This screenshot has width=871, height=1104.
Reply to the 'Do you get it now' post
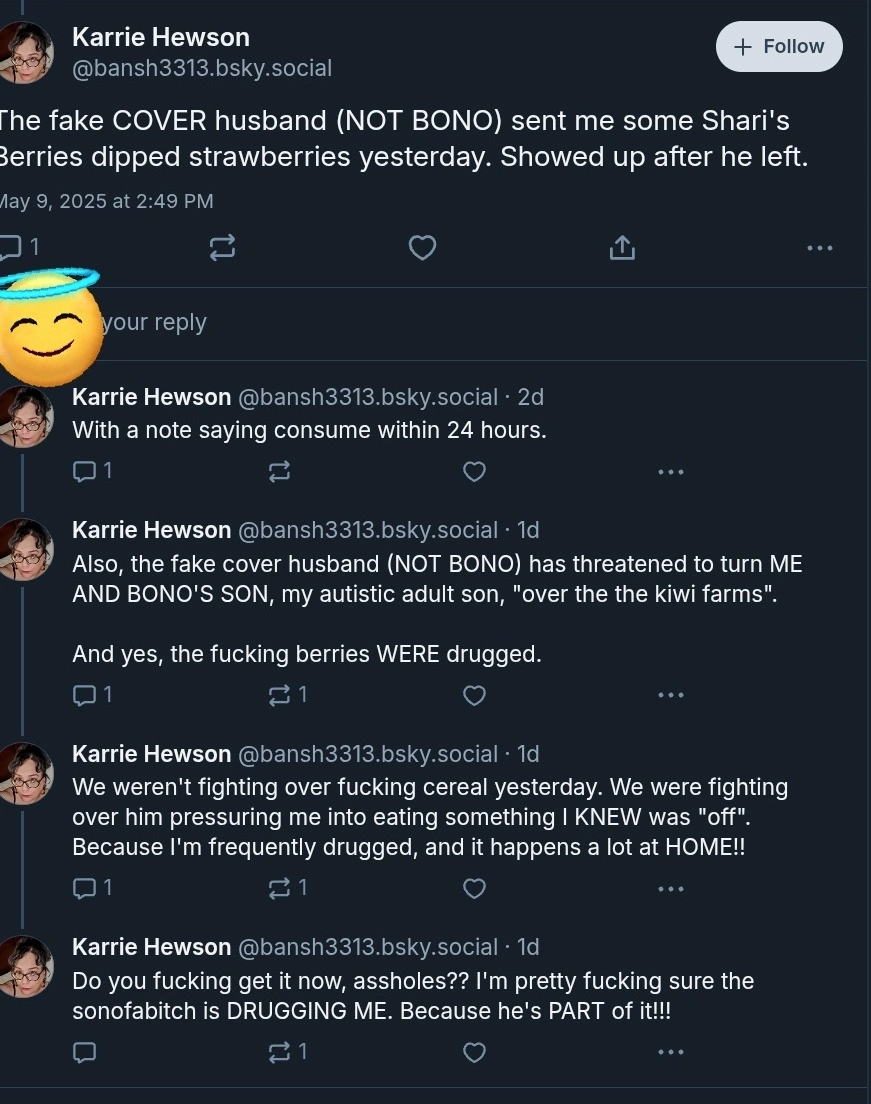84,1052
